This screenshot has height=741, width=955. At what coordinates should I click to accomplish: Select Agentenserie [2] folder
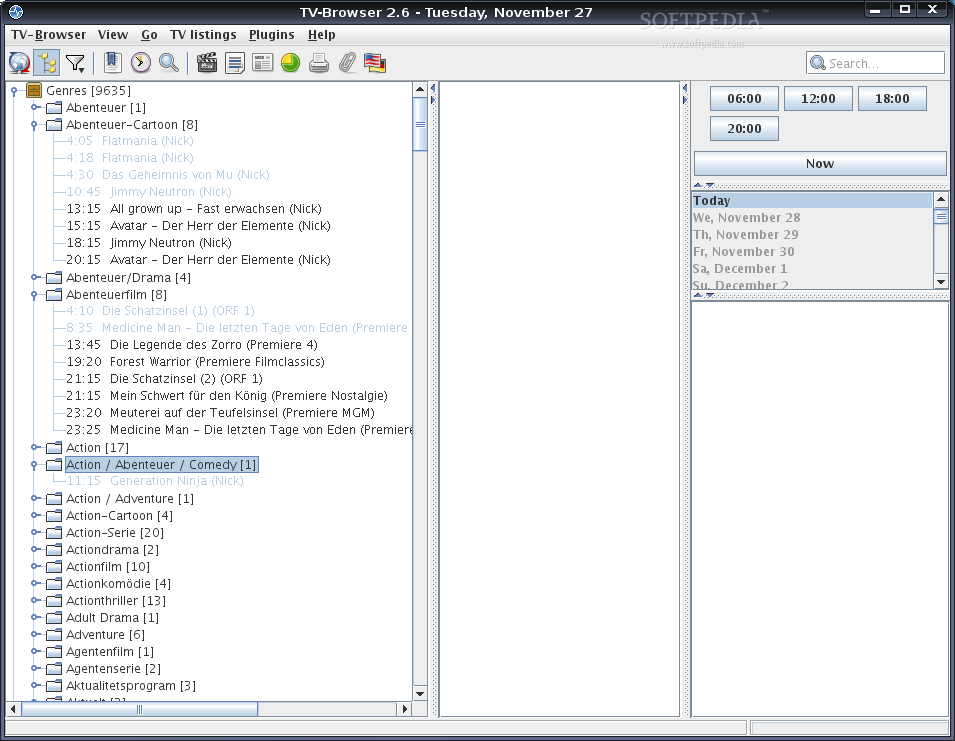click(113, 669)
